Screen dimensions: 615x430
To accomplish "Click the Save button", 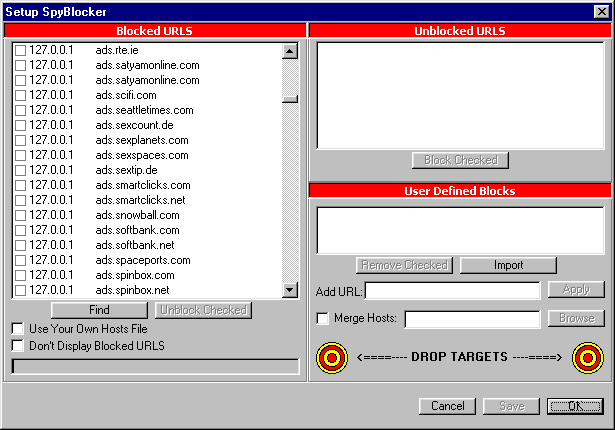I will (511, 406).
